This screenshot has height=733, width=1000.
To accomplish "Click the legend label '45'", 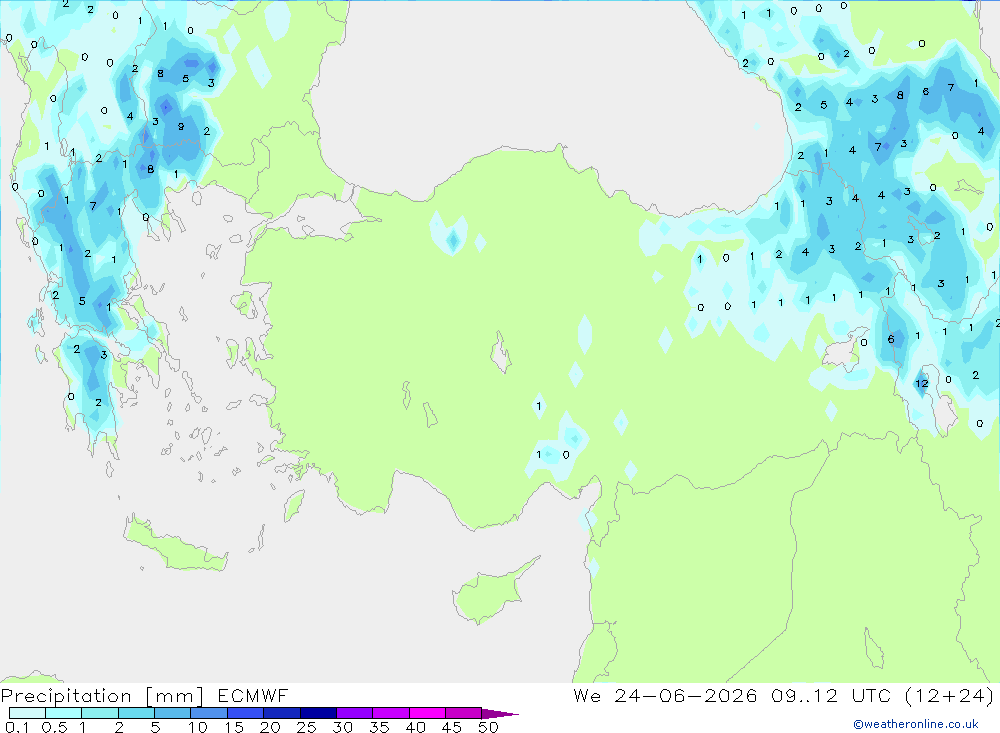I will 452,727.
